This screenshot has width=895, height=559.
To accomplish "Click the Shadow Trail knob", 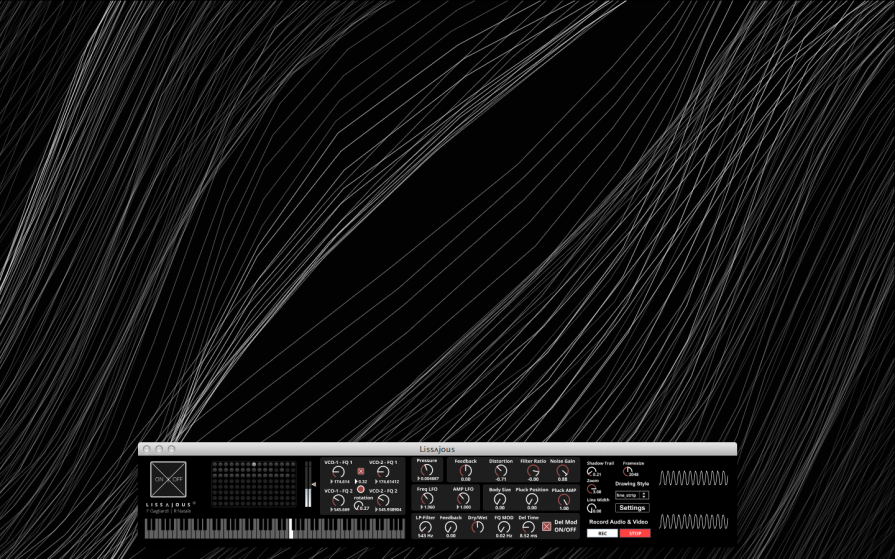I will [592, 471].
